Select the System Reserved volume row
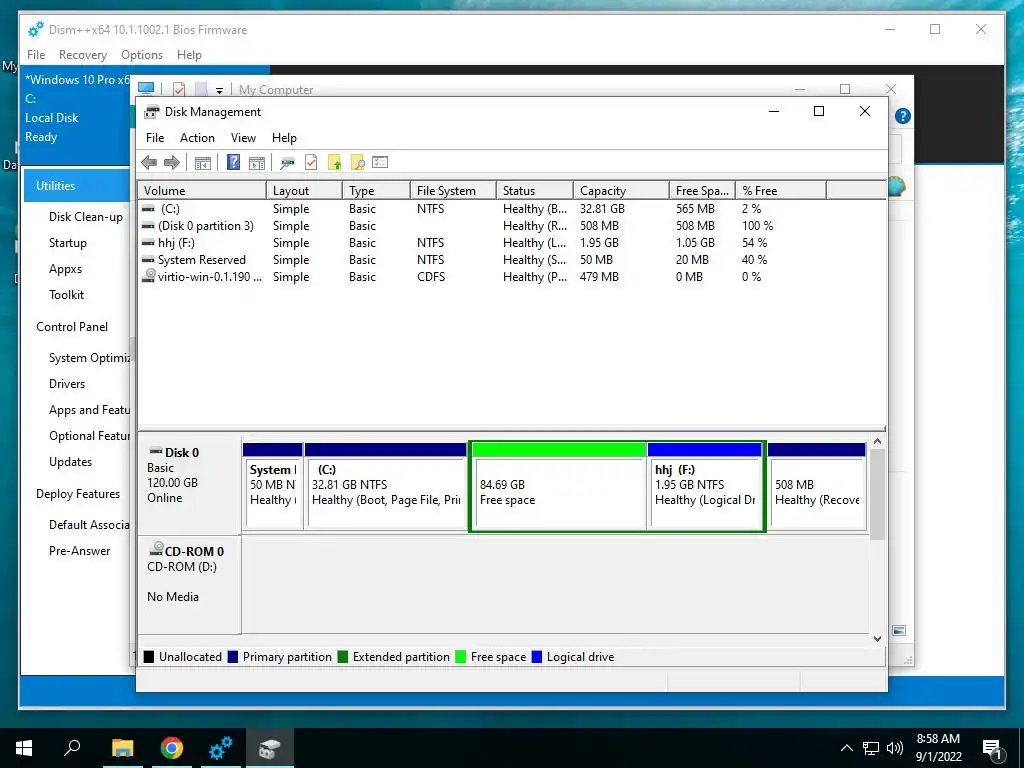The height and width of the screenshot is (768, 1024). (511, 260)
